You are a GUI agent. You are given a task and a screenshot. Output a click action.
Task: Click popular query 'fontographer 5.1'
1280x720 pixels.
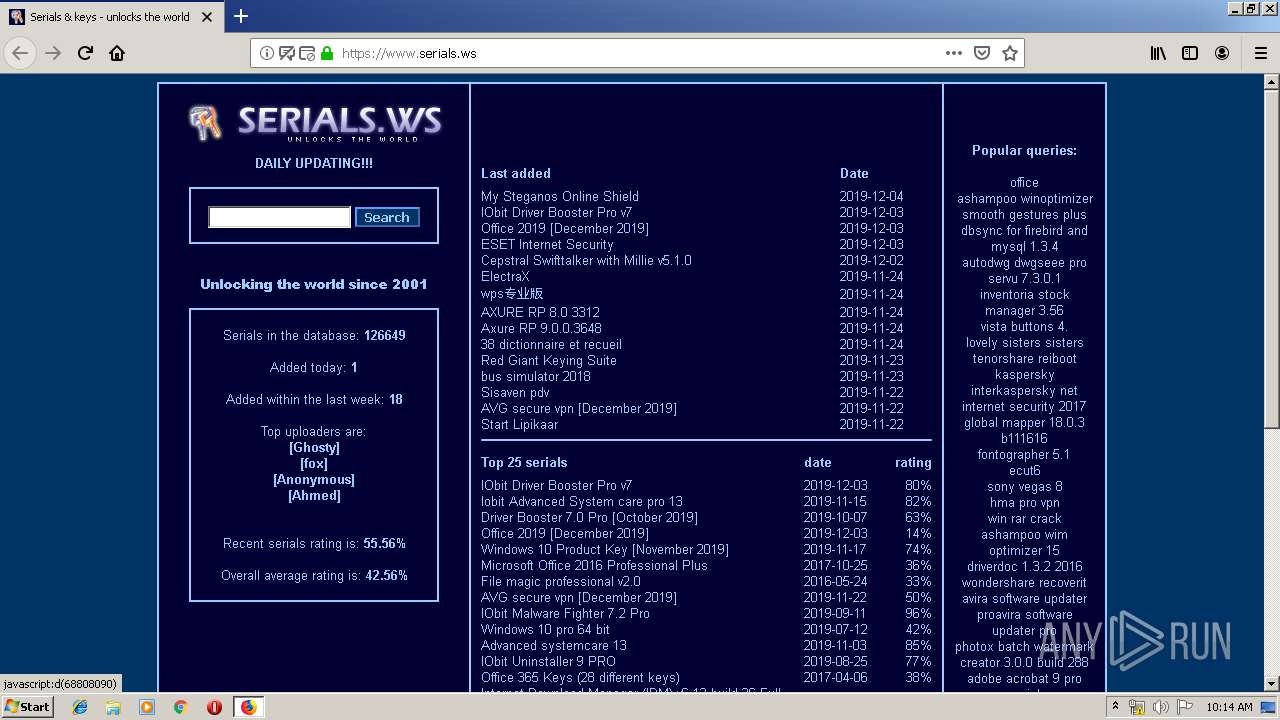[1024, 454]
